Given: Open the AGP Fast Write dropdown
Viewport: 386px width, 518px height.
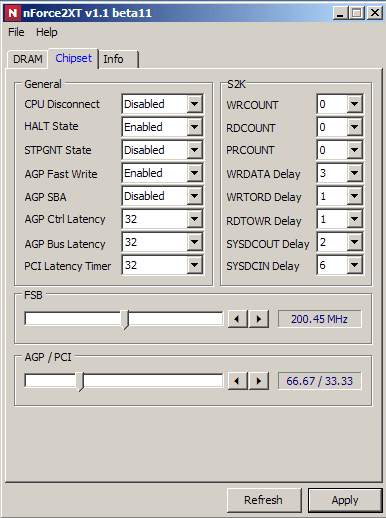Looking at the screenshot, I should coord(162,173).
